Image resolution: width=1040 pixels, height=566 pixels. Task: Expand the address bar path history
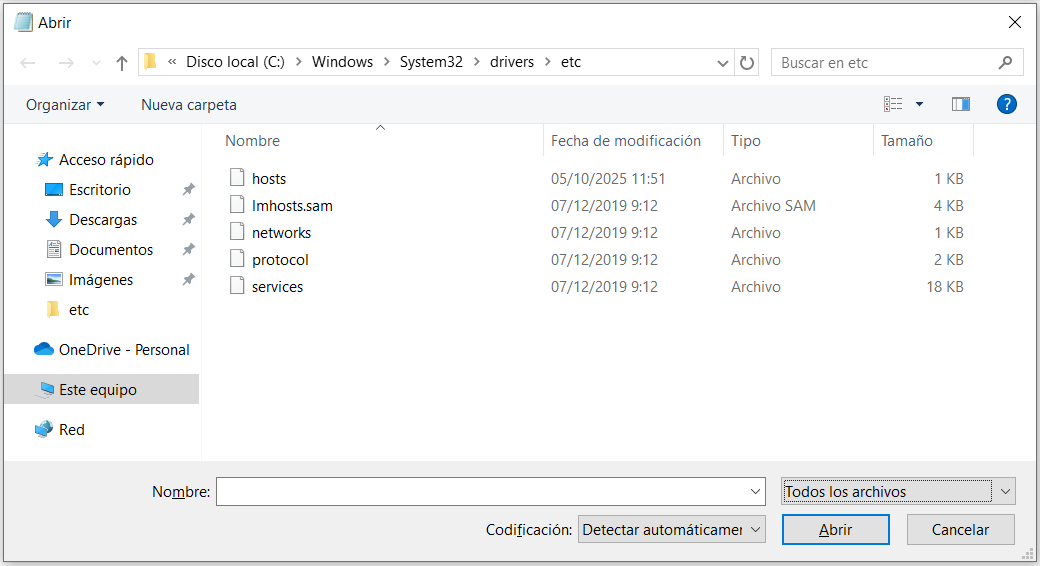tap(722, 63)
